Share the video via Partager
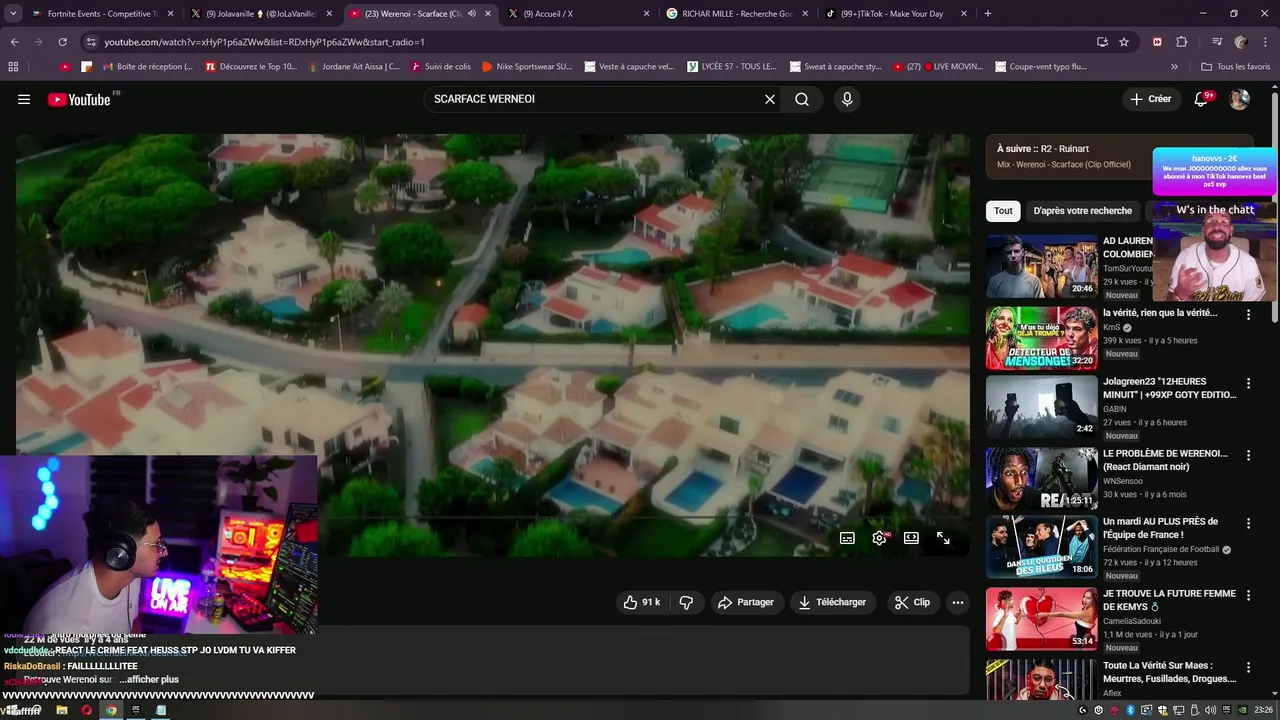The height and width of the screenshot is (720, 1280). pos(746,602)
